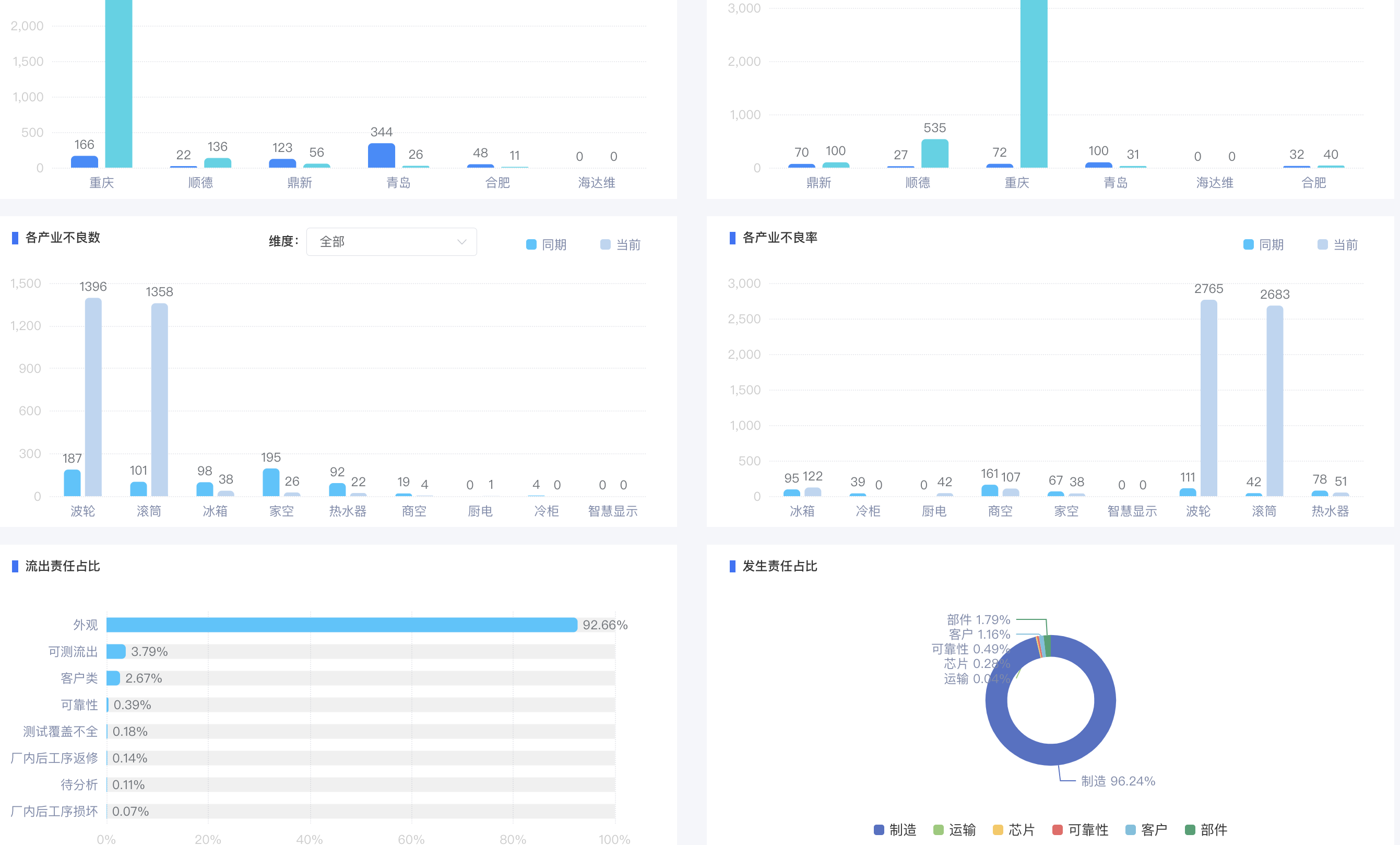Click the 可靠性 0.39% row in 流出责任占比
The image size is (1400, 845).
(360, 705)
